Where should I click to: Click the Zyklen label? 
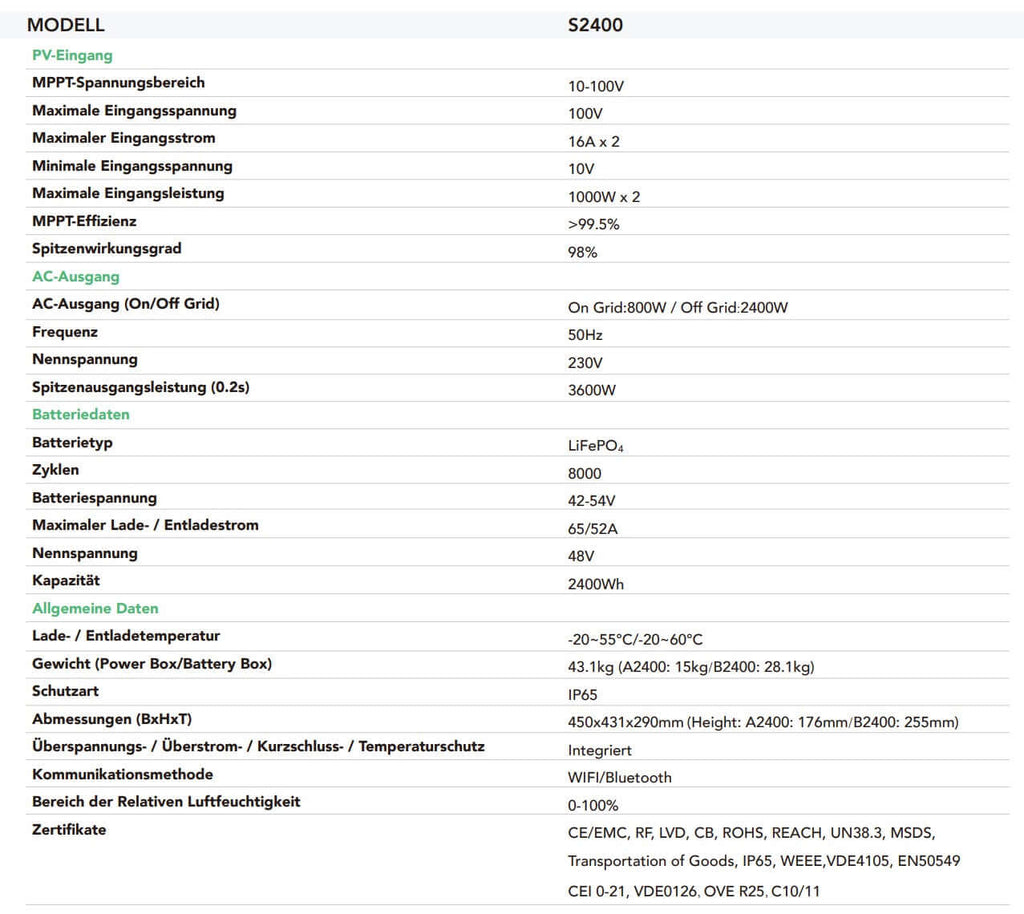(x=56, y=470)
